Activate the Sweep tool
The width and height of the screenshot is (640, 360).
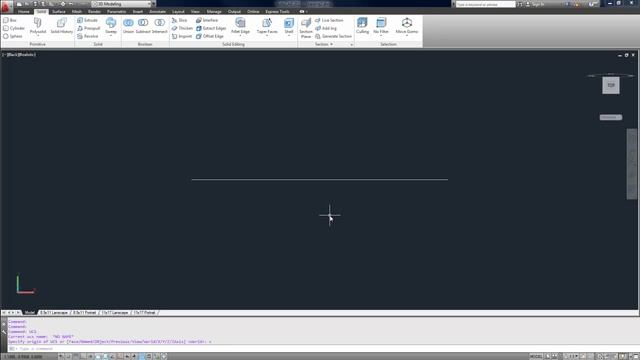point(111,25)
